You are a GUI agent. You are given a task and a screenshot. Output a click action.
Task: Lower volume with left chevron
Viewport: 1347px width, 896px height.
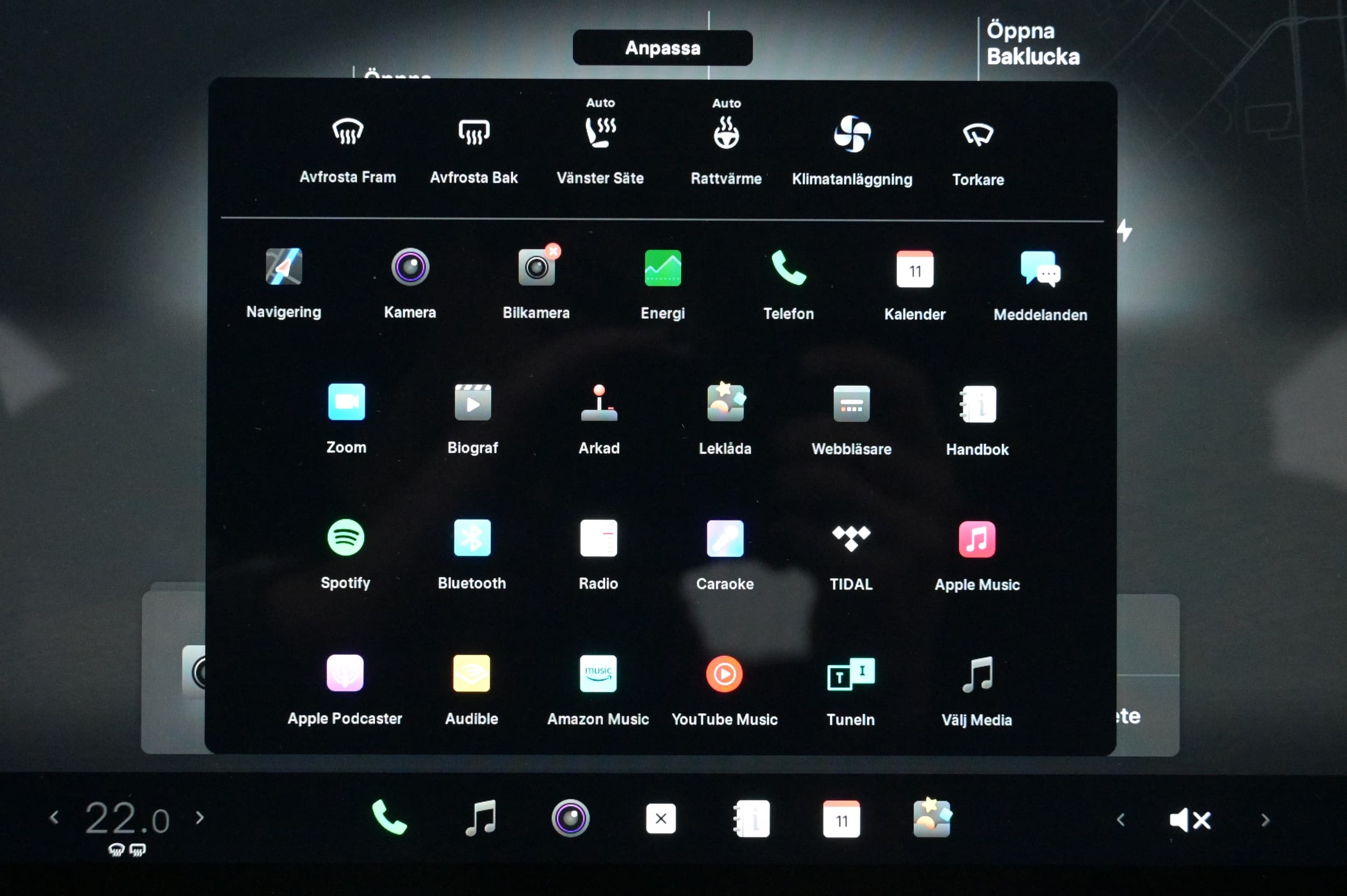tap(1121, 820)
